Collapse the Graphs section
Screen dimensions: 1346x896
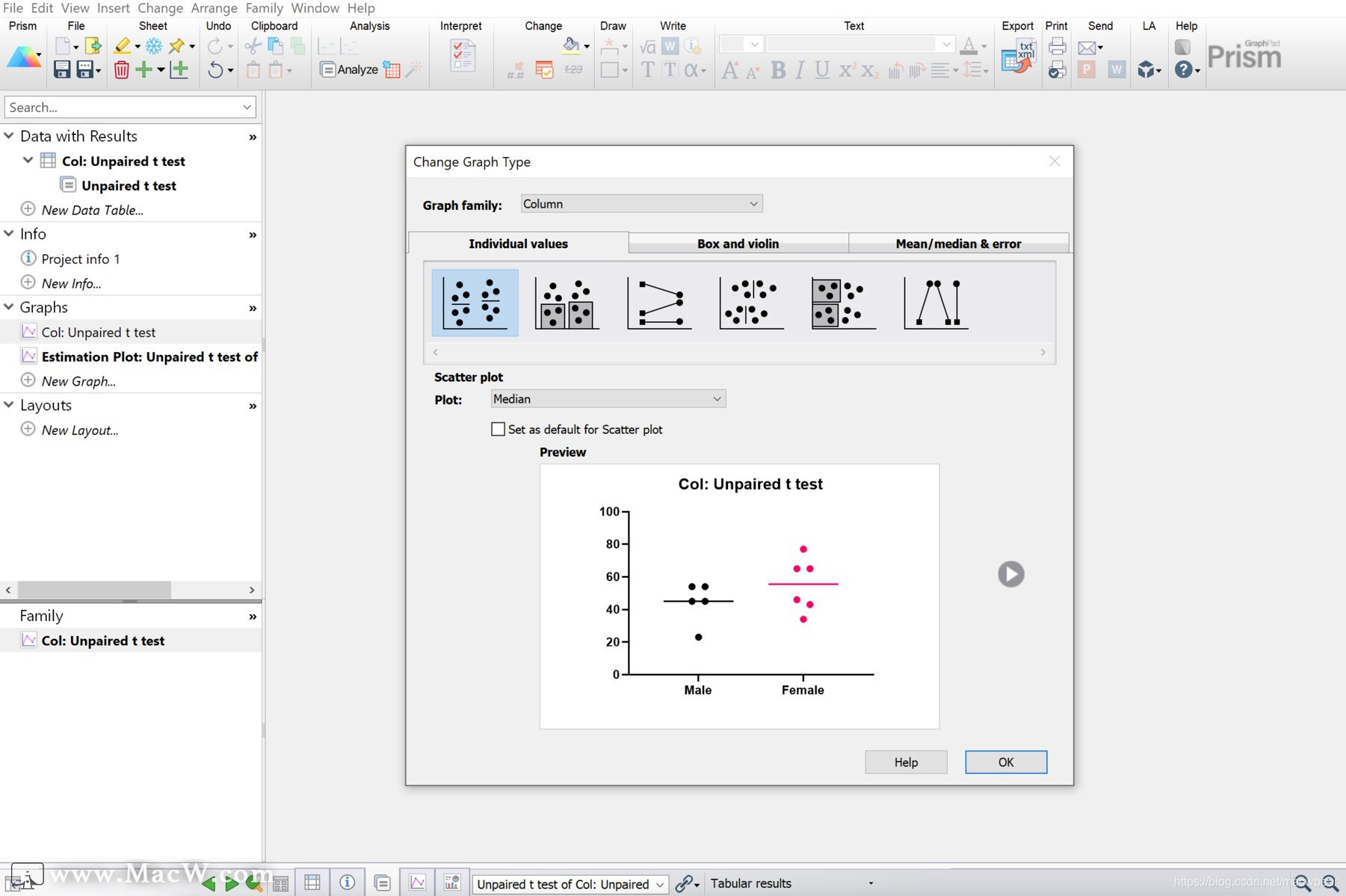9,307
